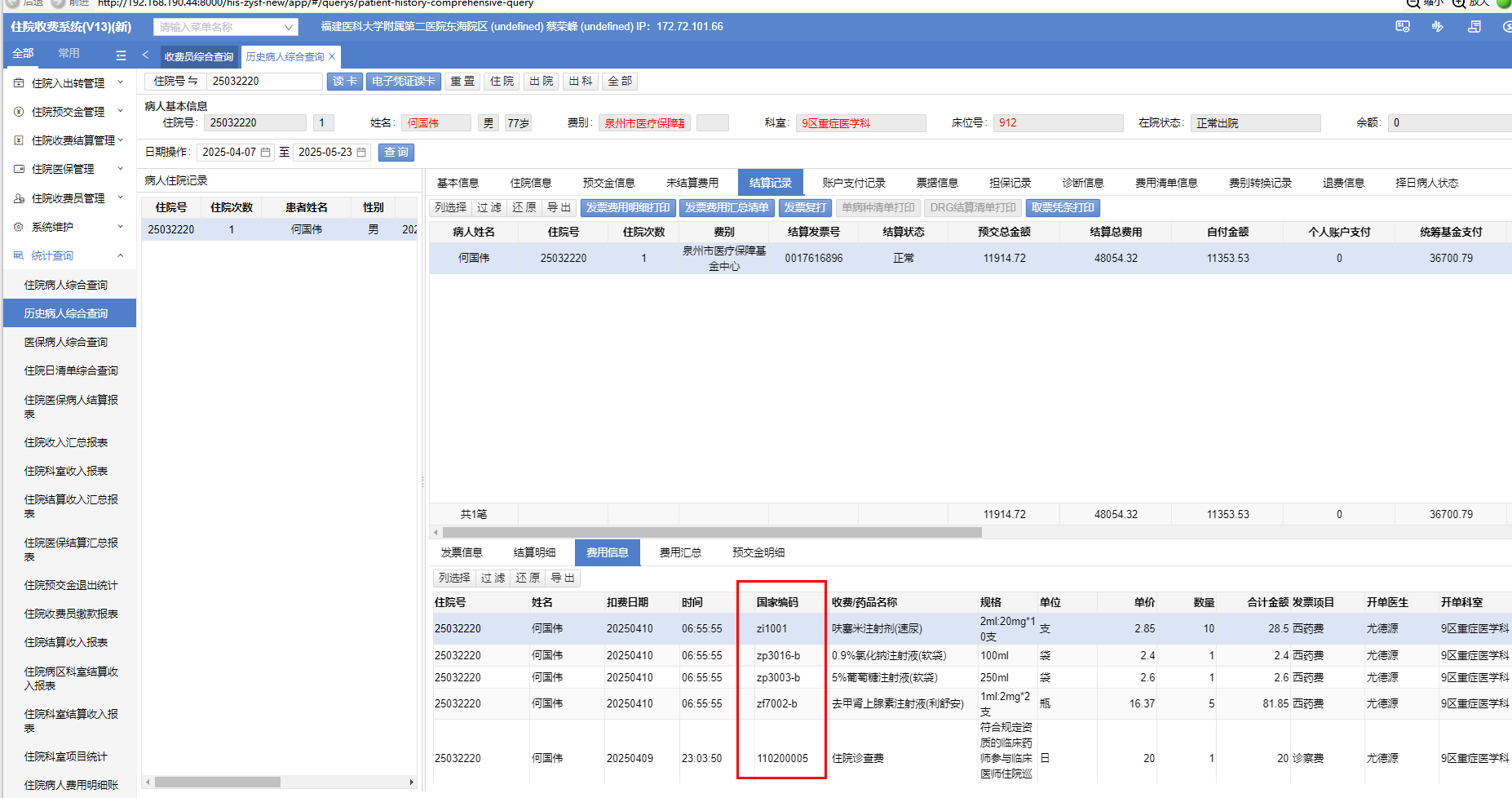Switch to the 费用汇总 tab

pos(680,552)
